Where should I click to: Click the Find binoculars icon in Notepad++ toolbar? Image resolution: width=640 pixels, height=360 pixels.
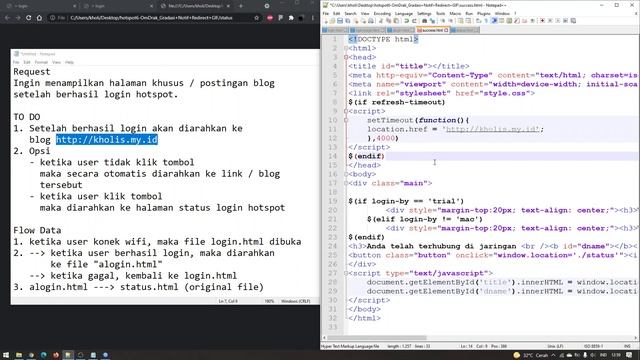(x=424, y=21)
